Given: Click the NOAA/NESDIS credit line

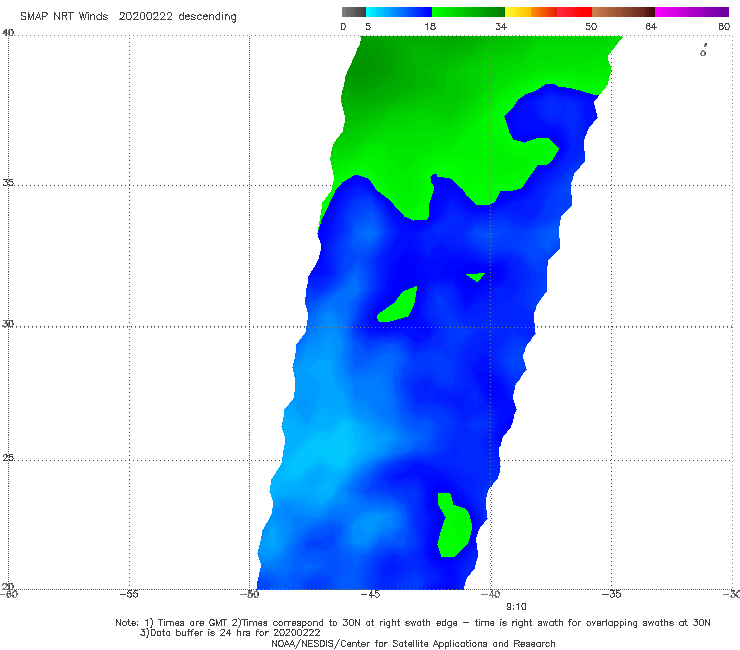Looking at the screenshot, I should pos(413,643).
